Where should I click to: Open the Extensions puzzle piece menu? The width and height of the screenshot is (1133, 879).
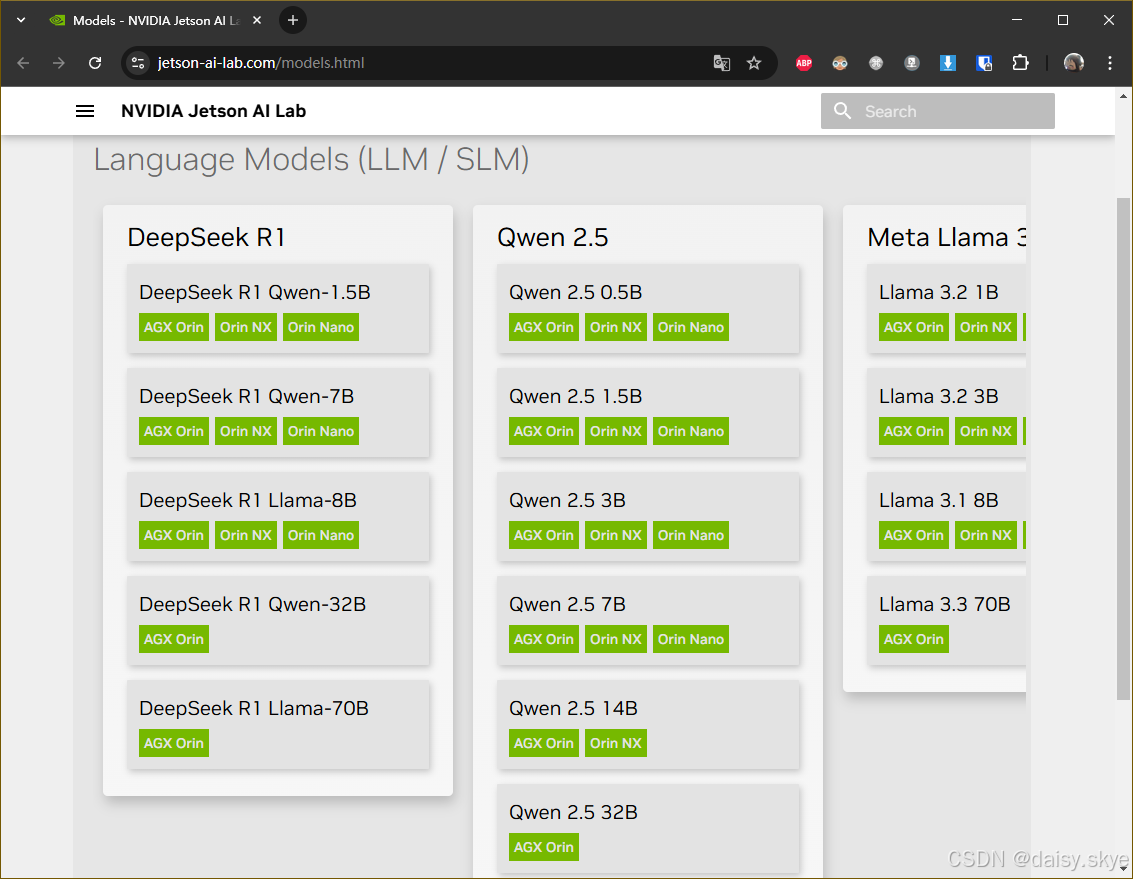[x=1020, y=63]
